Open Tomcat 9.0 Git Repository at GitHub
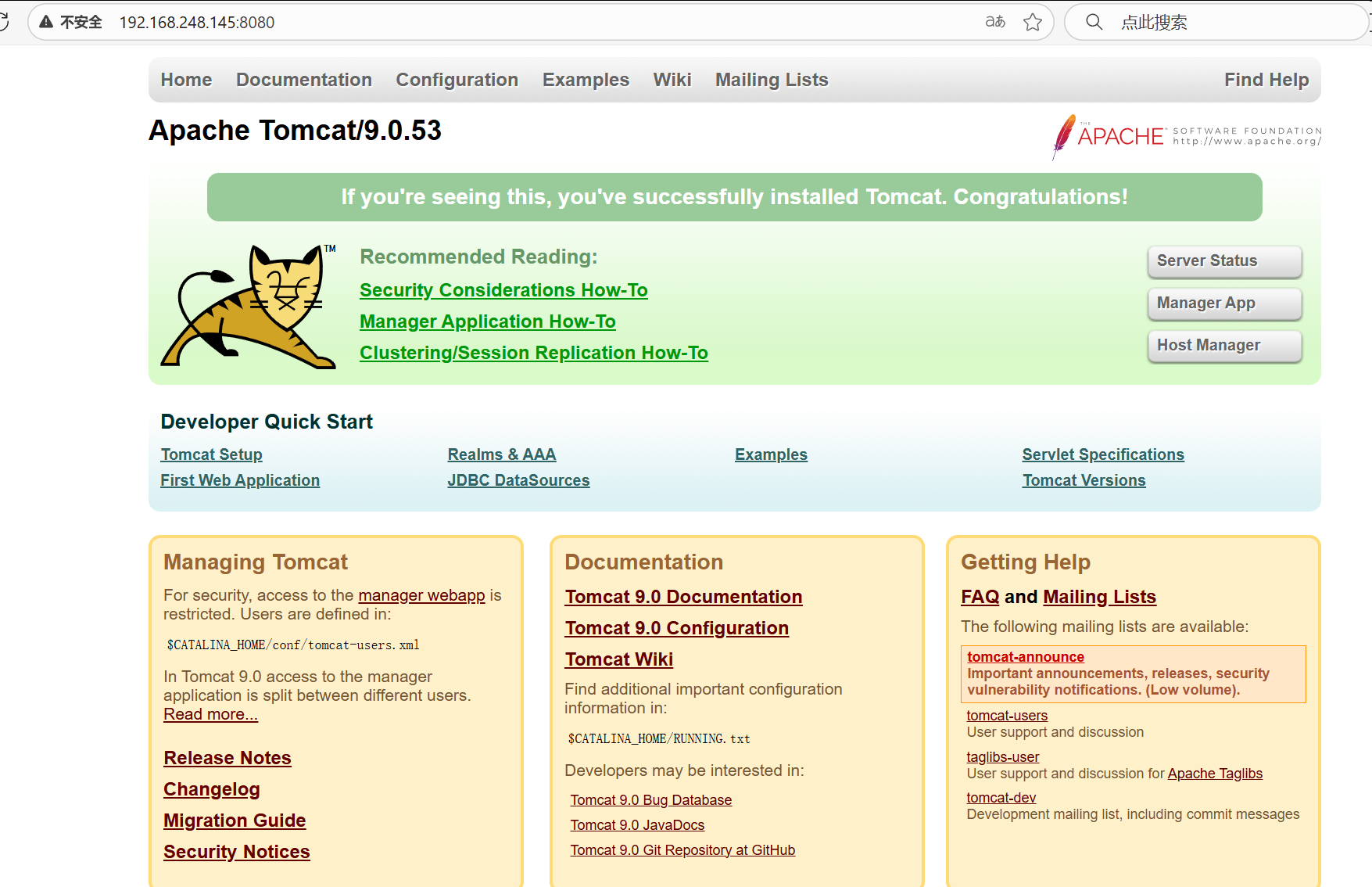 [682, 850]
